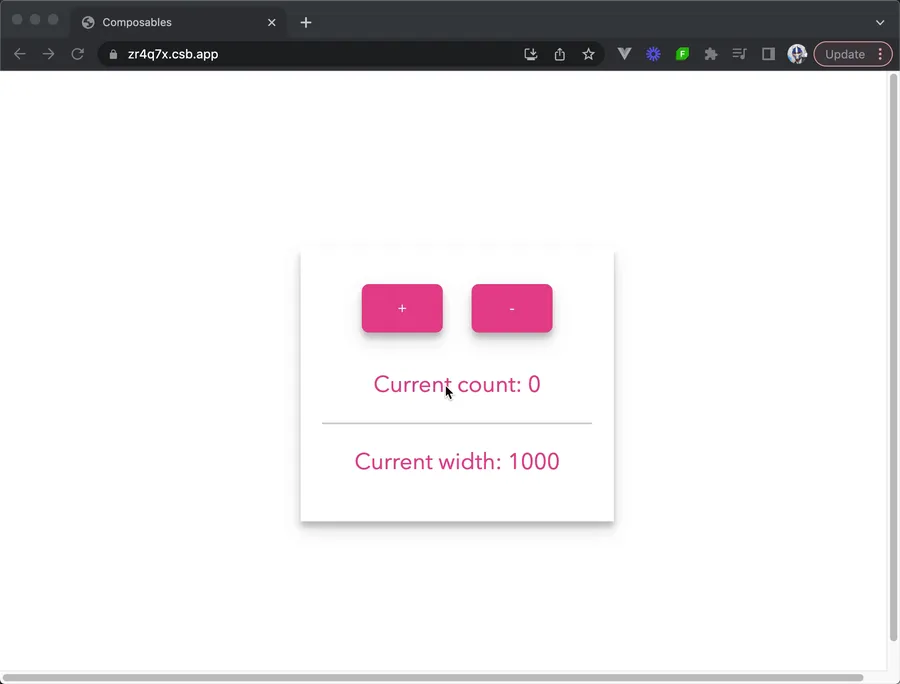900x684 pixels.
Task: Click the address bar URL zr4q7x.csb.app
Action: pos(173,54)
